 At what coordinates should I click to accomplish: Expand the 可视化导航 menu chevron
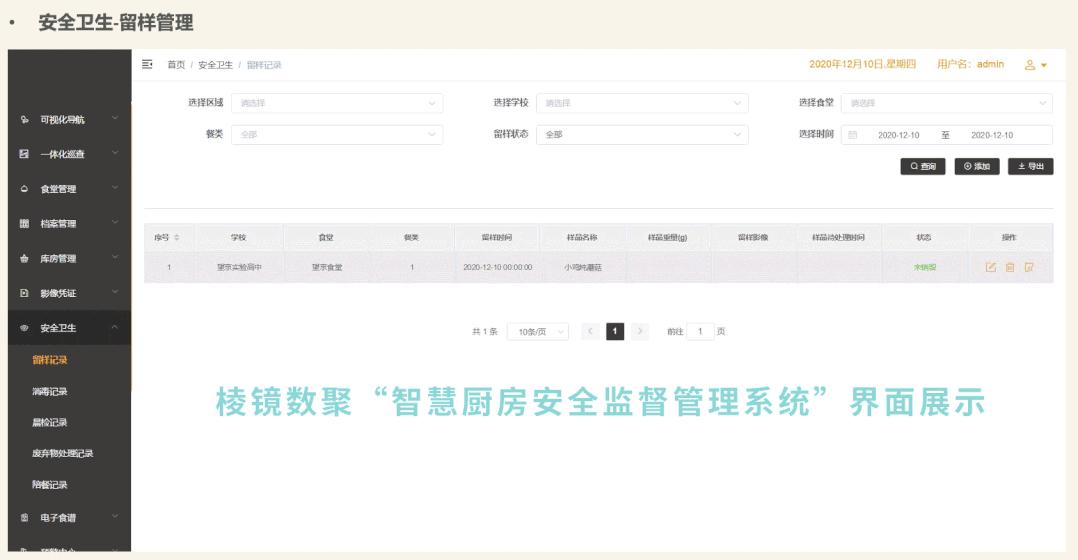(115, 119)
